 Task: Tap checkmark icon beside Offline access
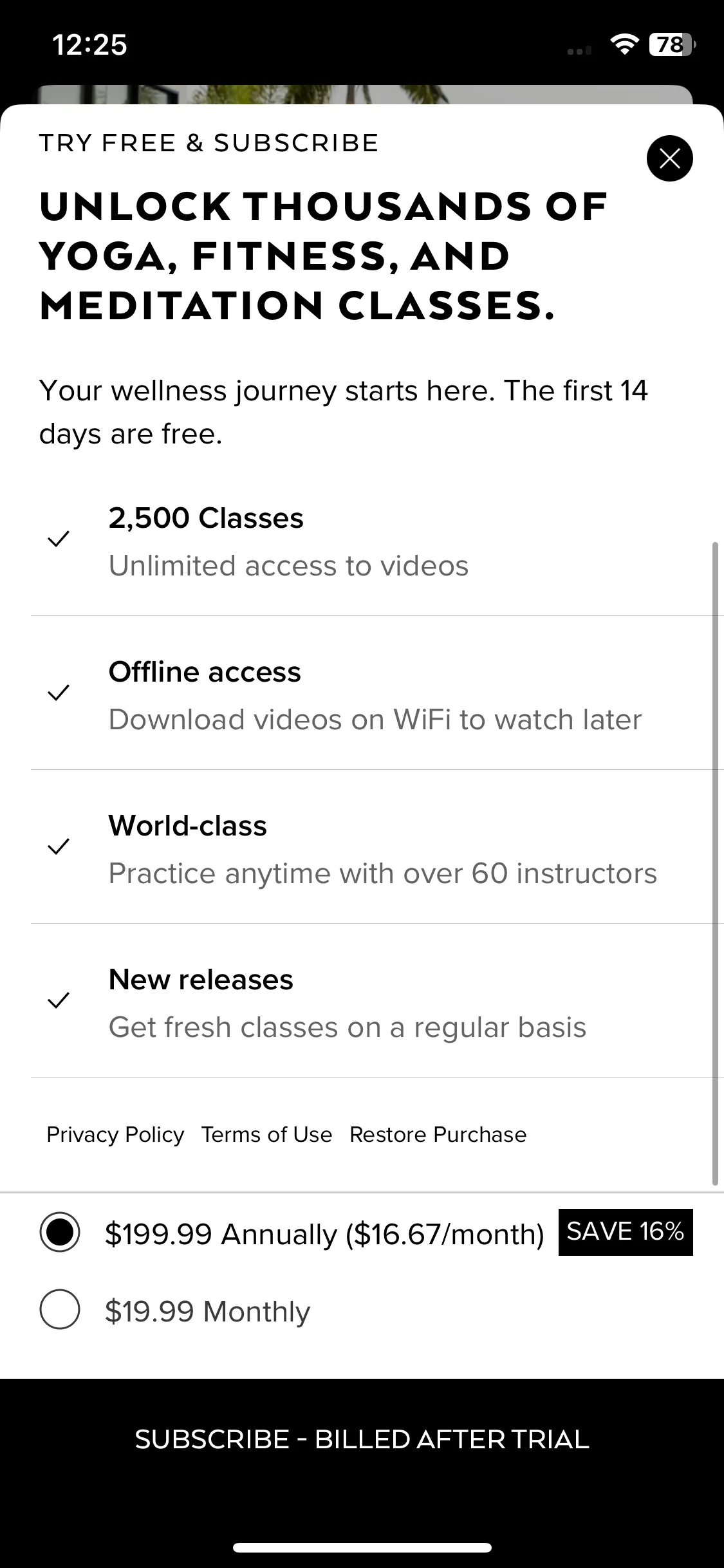pyautogui.click(x=59, y=693)
